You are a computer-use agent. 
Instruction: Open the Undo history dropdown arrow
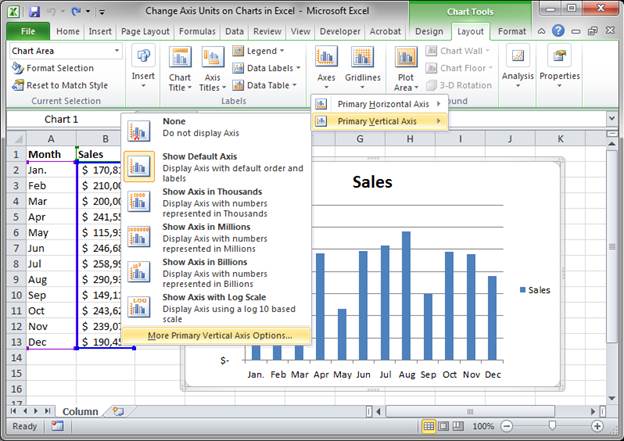coord(62,12)
